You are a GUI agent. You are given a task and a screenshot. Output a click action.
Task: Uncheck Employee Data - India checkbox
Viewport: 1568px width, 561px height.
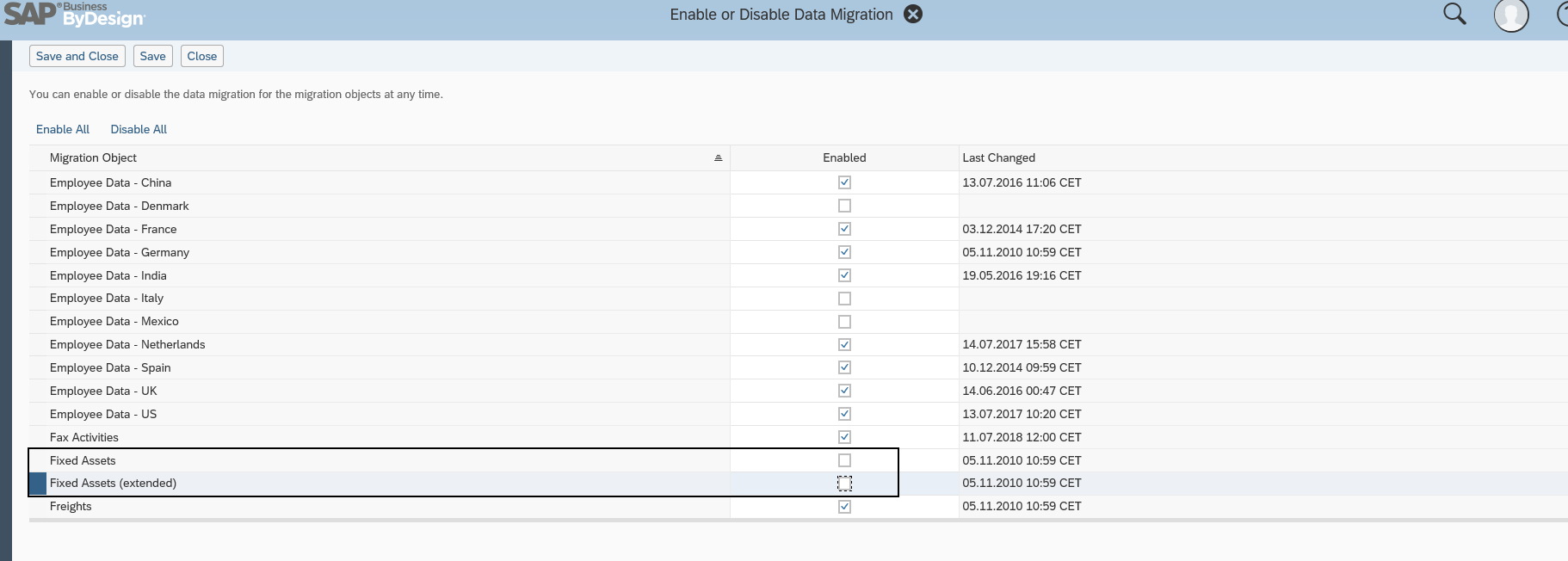tap(844, 275)
